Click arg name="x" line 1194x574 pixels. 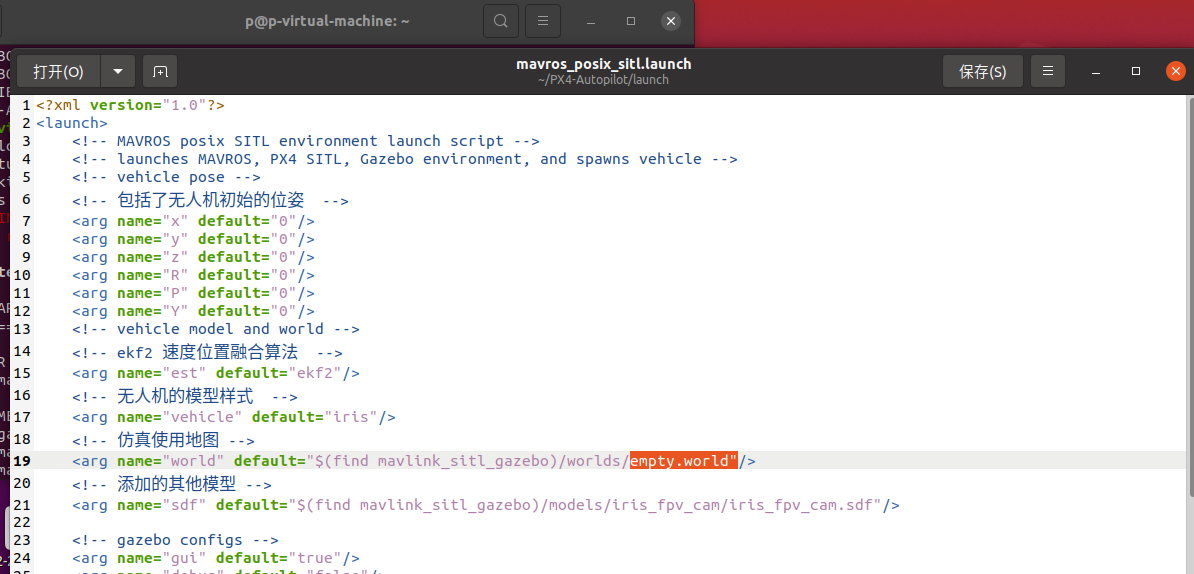[x=193, y=221]
